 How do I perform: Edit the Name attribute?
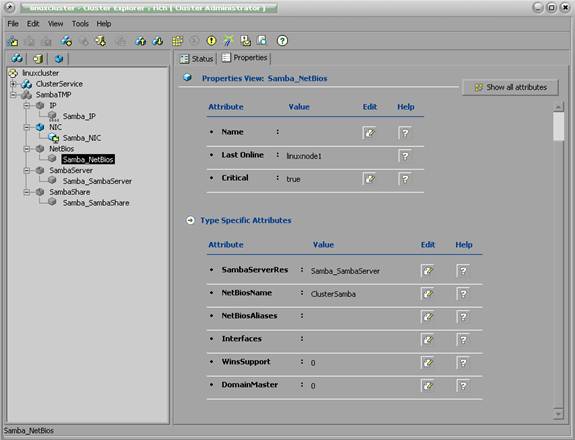(x=370, y=133)
